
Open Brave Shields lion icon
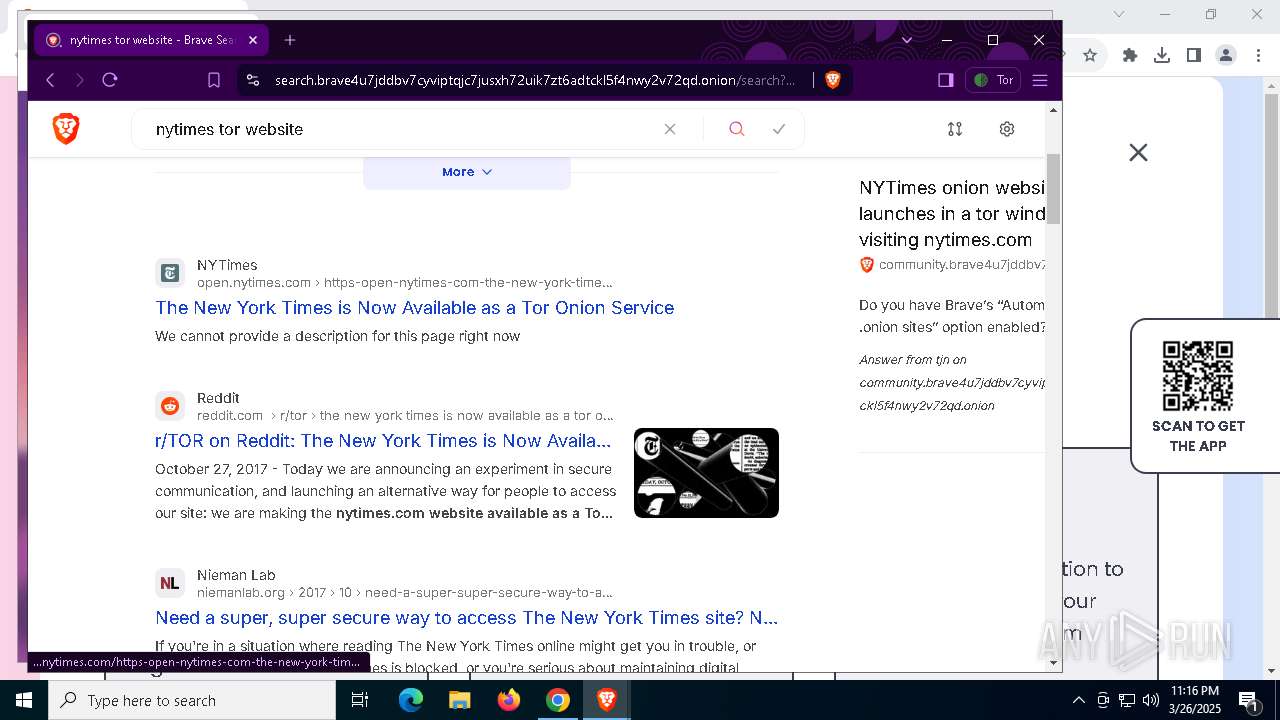click(x=833, y=80)
